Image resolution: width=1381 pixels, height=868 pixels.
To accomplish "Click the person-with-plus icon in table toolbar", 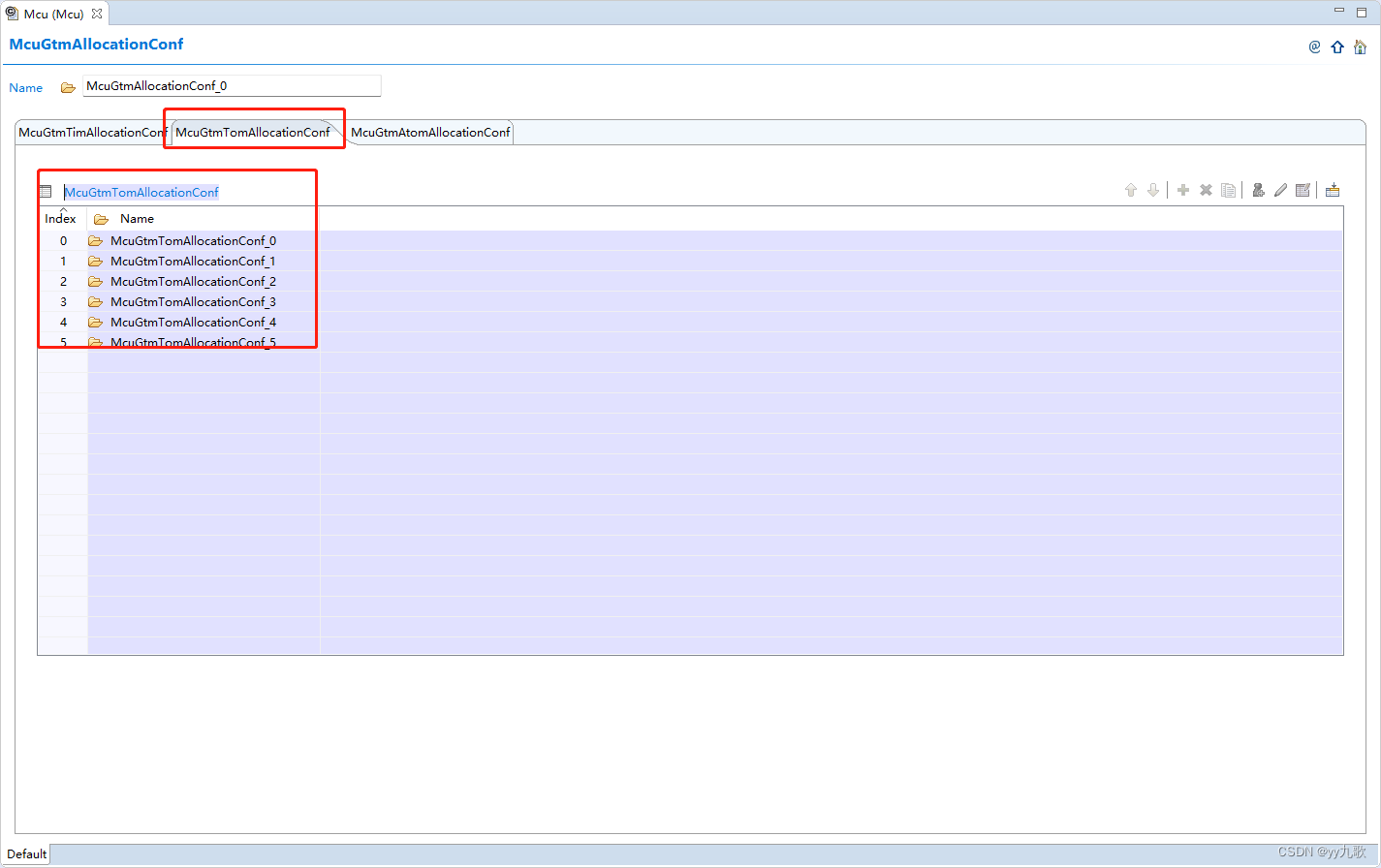I will tap(1259, 190).
